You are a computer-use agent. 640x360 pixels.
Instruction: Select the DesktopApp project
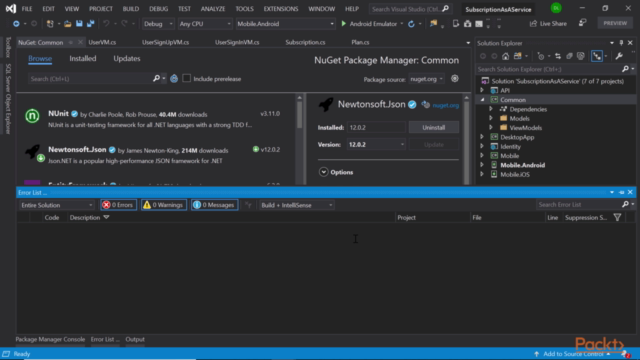pos(517,137)
